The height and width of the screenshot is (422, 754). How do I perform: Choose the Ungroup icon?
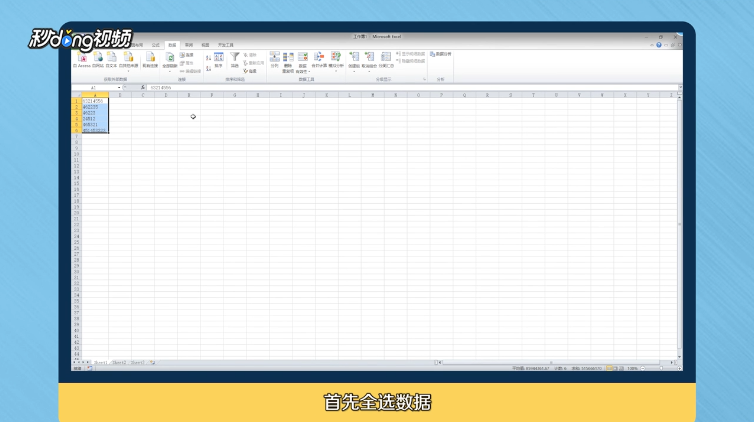[369, 62]
